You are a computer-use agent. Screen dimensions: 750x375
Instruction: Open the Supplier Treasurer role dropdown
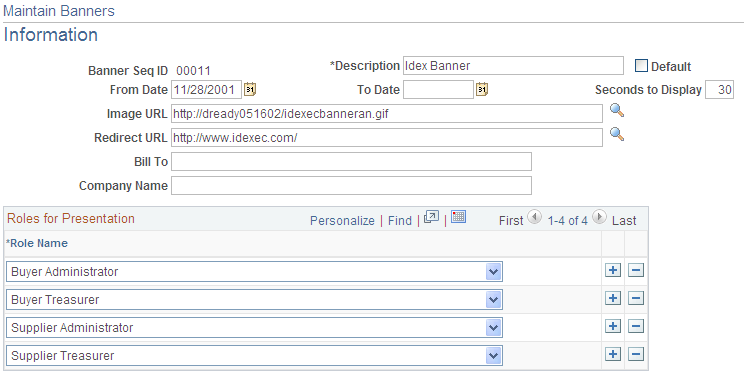[x=493, y=356]
